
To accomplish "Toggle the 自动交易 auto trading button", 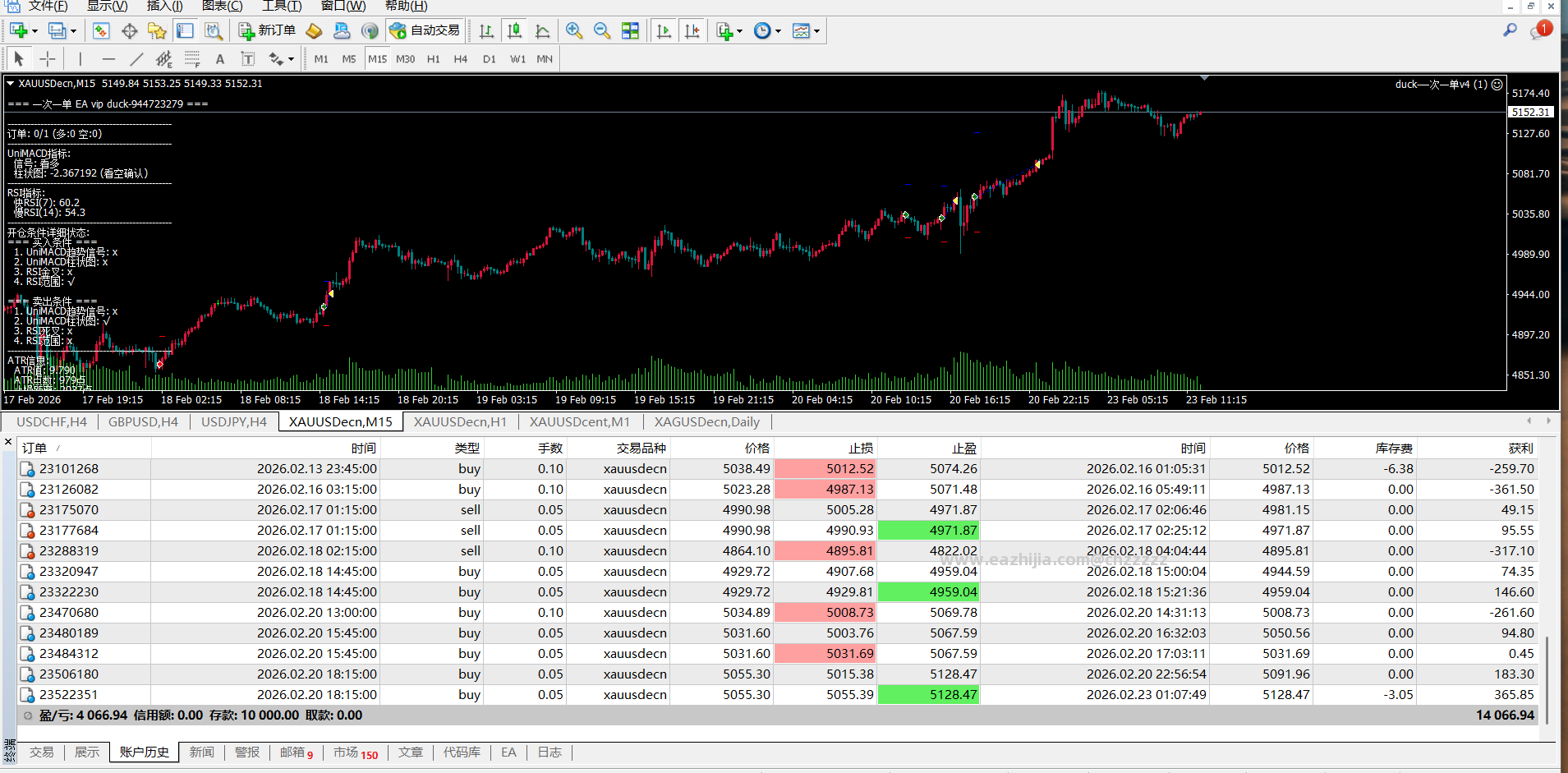I will click(425, 30).
